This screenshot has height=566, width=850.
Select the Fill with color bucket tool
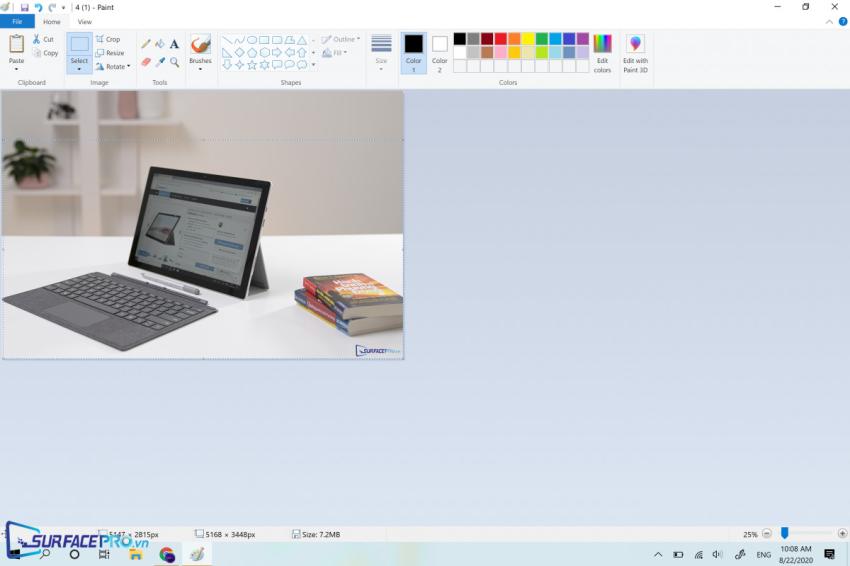pyautogui.click(x=160, y=44)
